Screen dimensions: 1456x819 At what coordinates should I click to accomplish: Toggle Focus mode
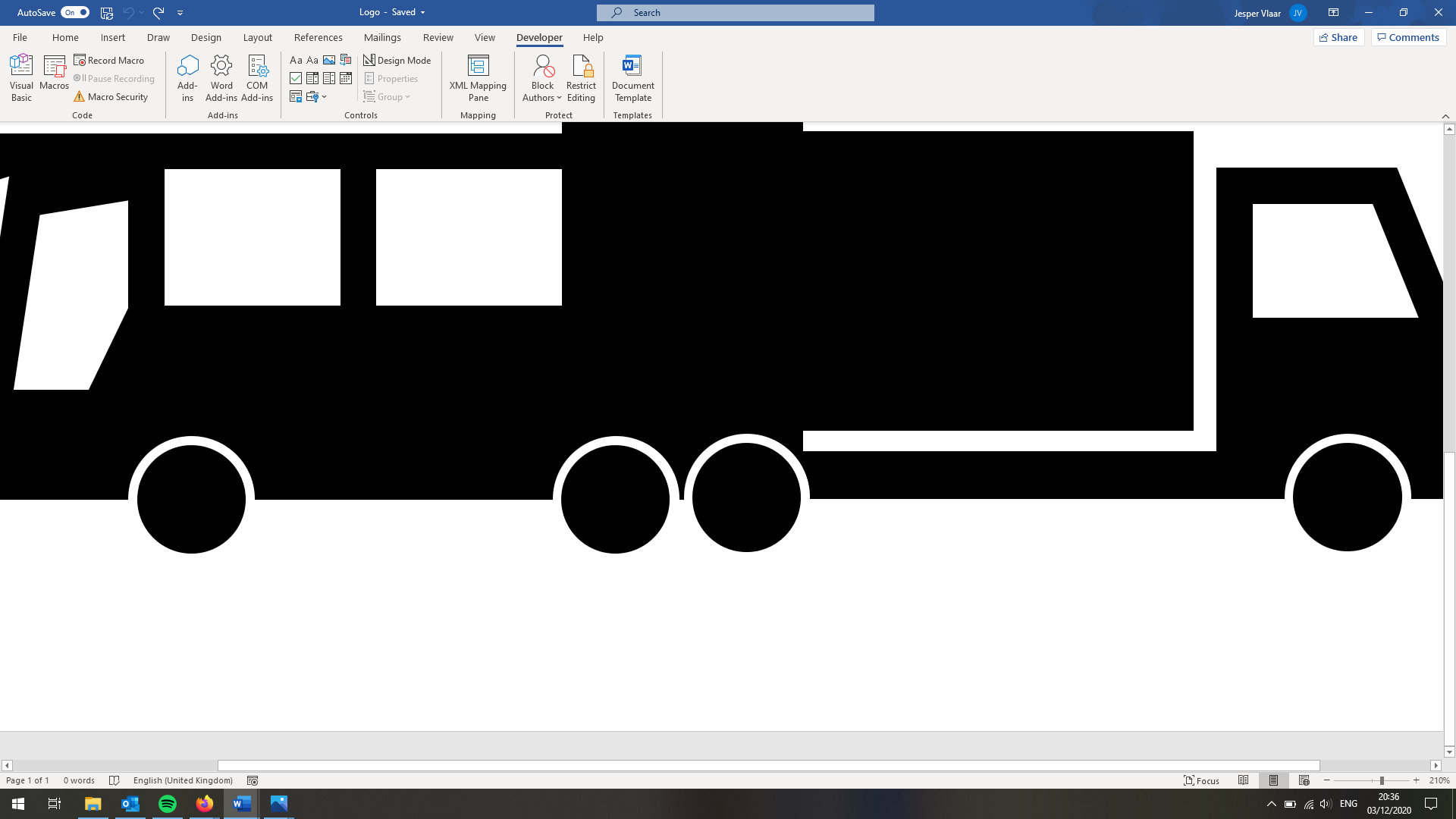tap(1202, 780)
